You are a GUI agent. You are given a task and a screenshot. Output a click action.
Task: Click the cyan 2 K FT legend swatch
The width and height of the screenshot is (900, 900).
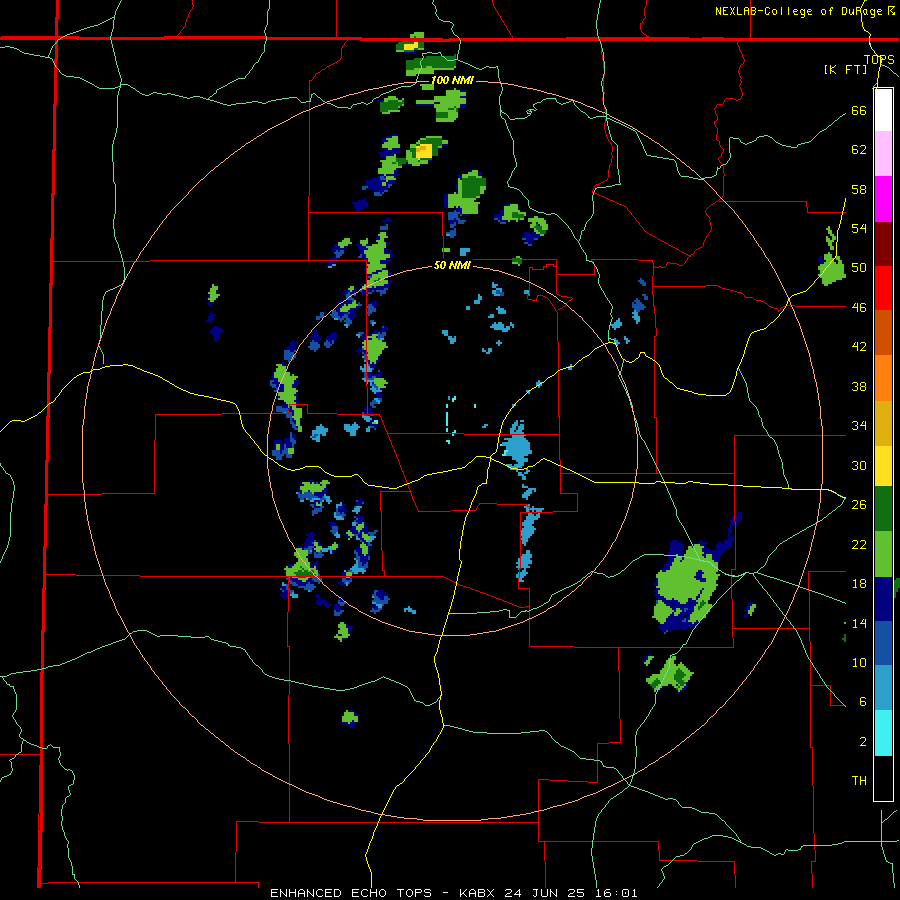pyautogui.click(x=883, y=732)
